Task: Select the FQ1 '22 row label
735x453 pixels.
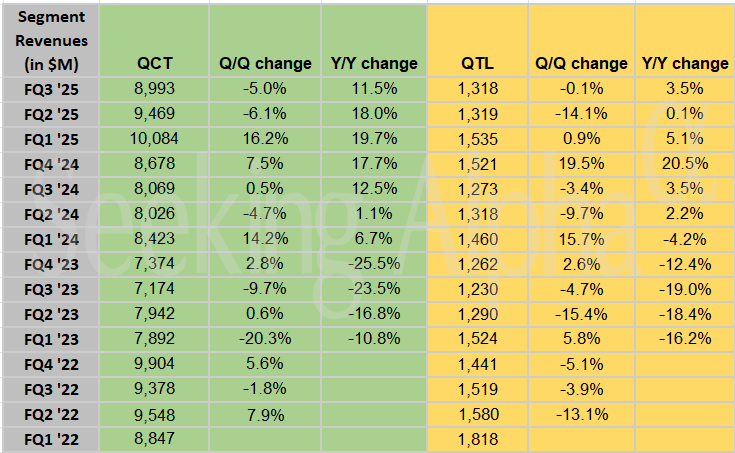Action: (50, 437)
